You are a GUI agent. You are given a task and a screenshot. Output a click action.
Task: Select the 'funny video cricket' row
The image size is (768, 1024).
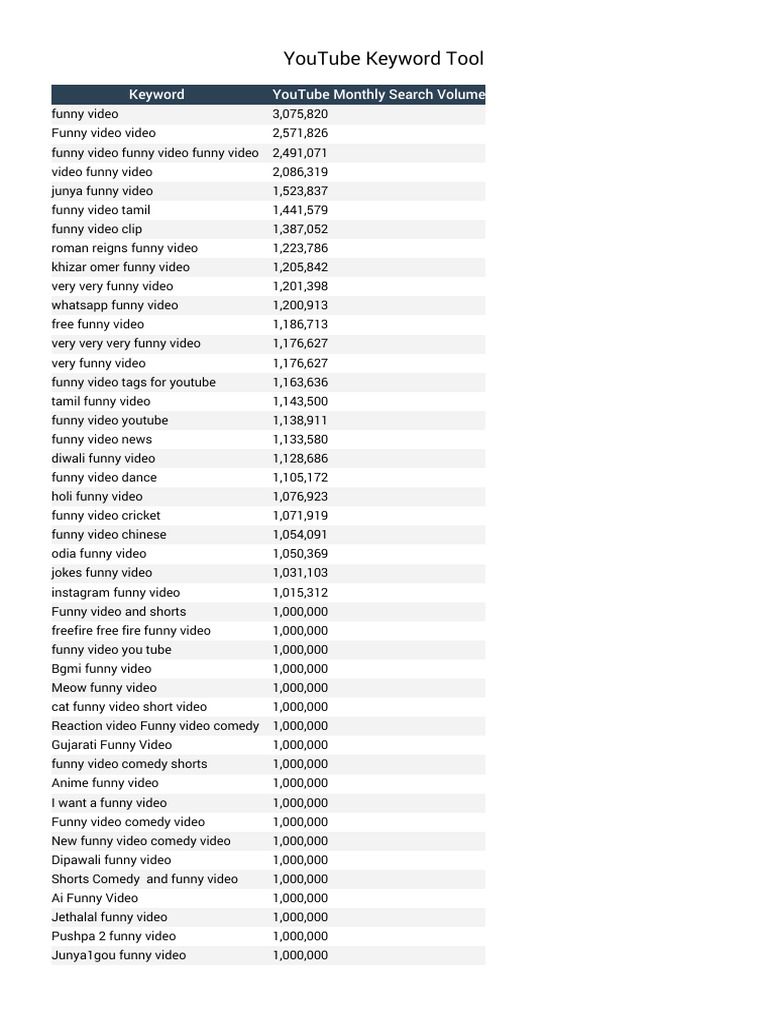(106, 515)
